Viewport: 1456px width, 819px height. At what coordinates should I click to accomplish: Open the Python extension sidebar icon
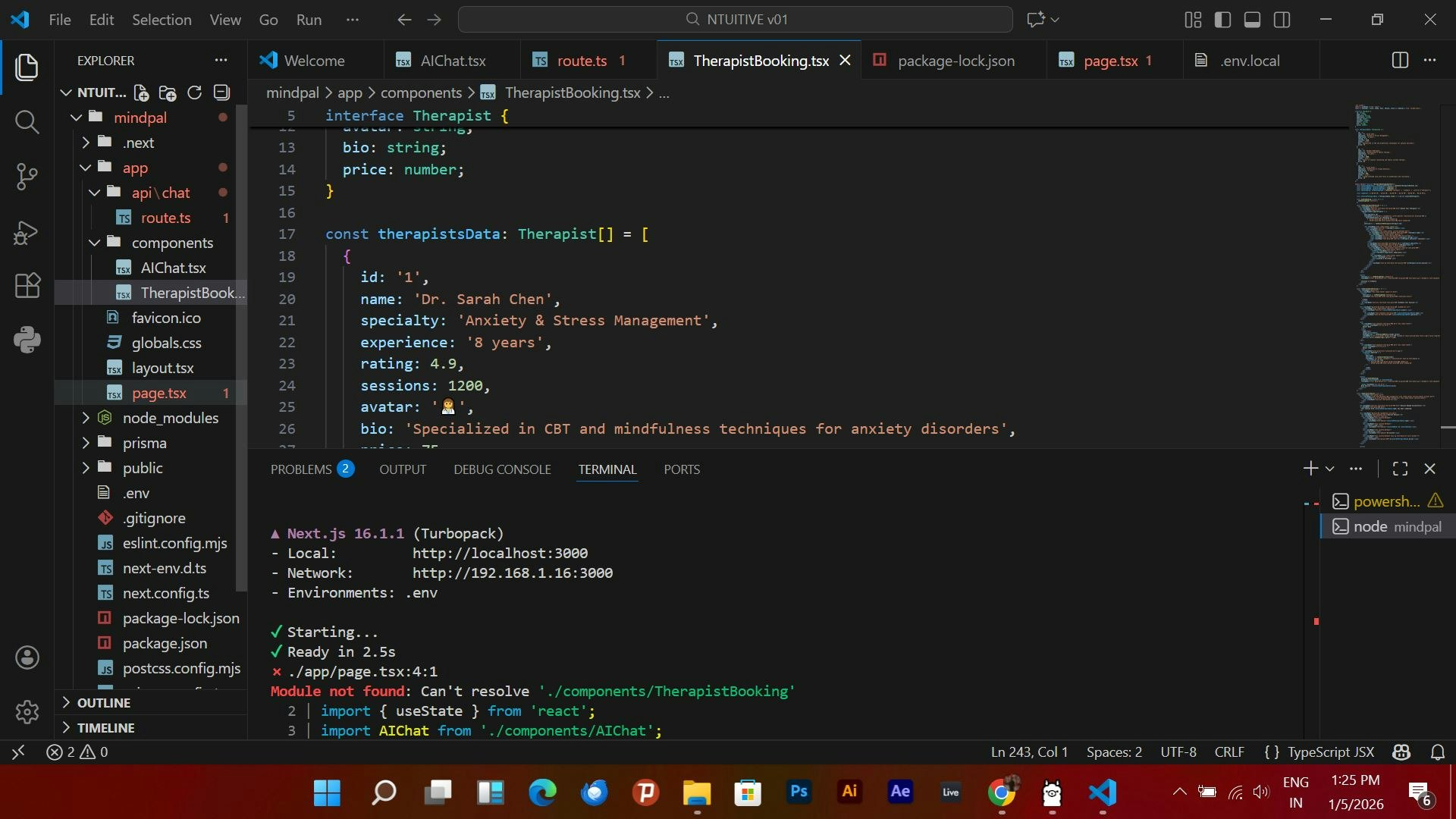click(27, 340)
